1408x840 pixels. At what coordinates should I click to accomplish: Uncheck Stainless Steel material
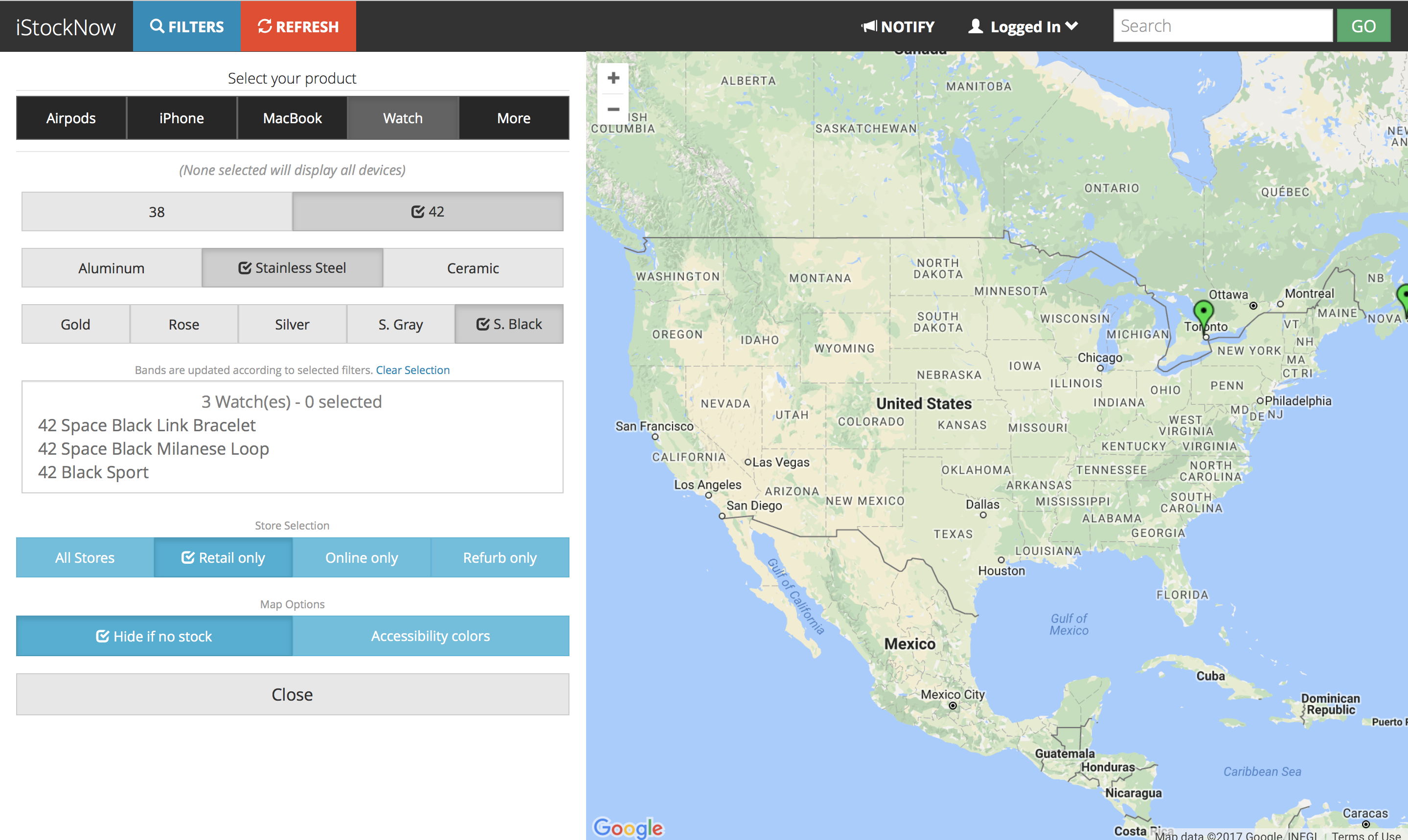[x=292, y=268]
